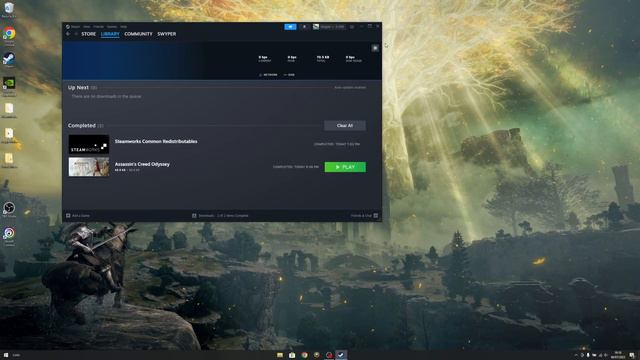Screen dimensions: 640x360
Task: Open the notifications bell
Action: (x=304, y=27)
